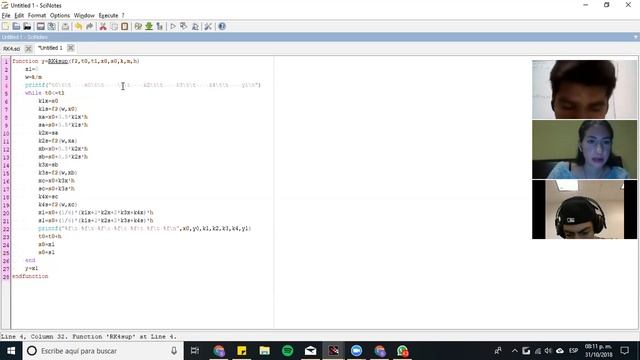Click the t0=t0+h code line
Viewport: 640px width, 360px height.
[x=50, y=236]
